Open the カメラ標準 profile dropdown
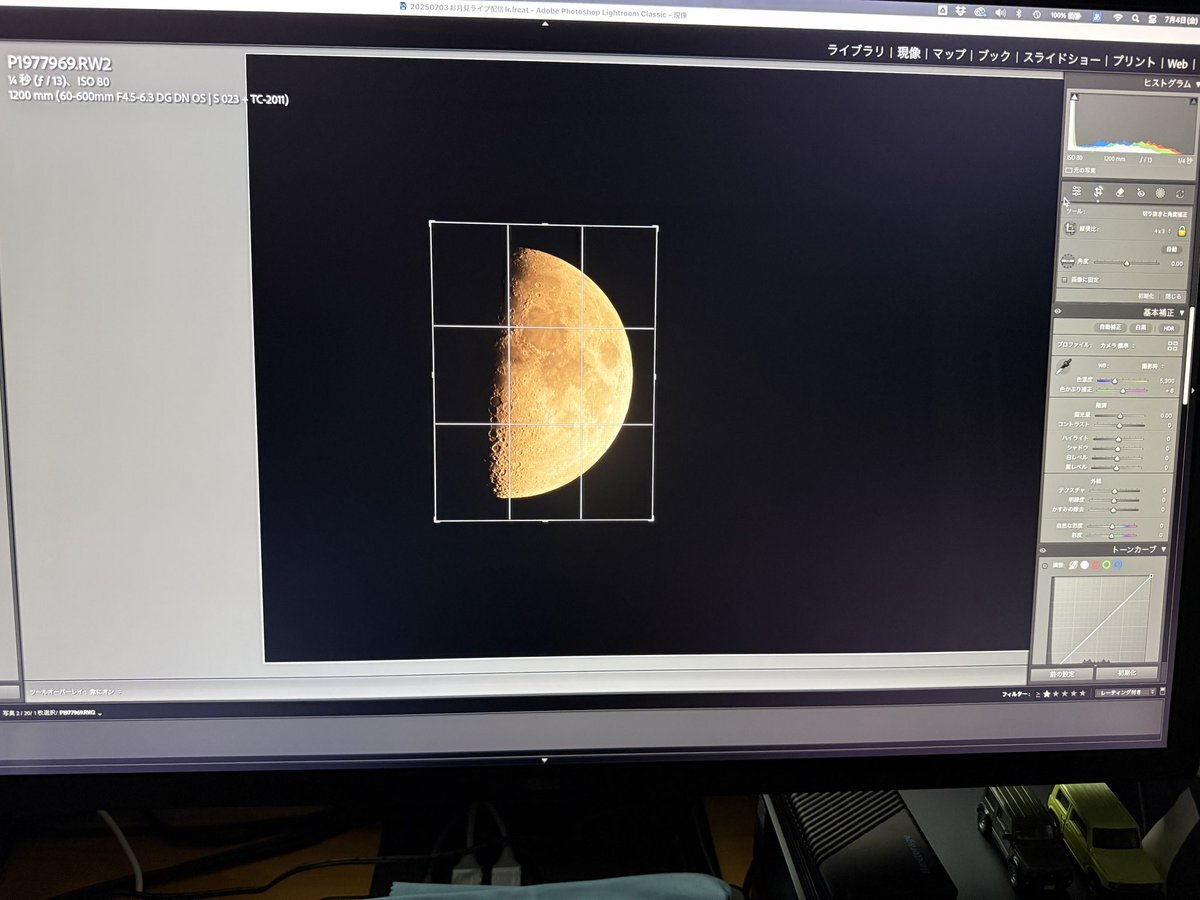This screenshot has width=1200, height=900. (1120, 345)
